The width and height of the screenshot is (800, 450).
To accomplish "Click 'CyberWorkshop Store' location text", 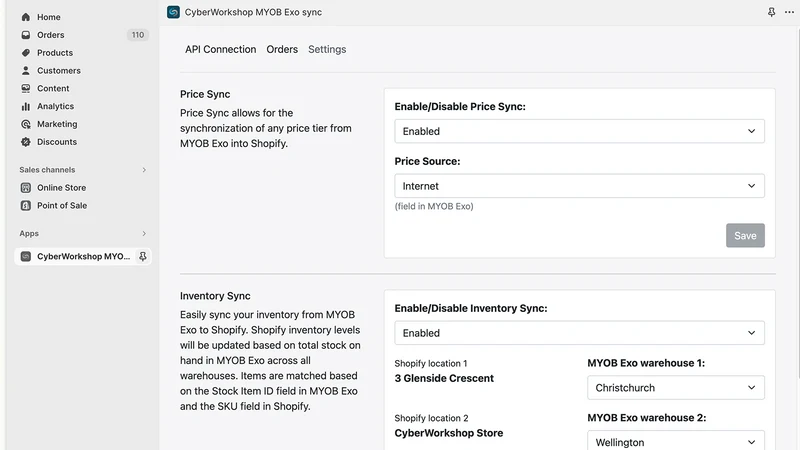I will [448, 433].
